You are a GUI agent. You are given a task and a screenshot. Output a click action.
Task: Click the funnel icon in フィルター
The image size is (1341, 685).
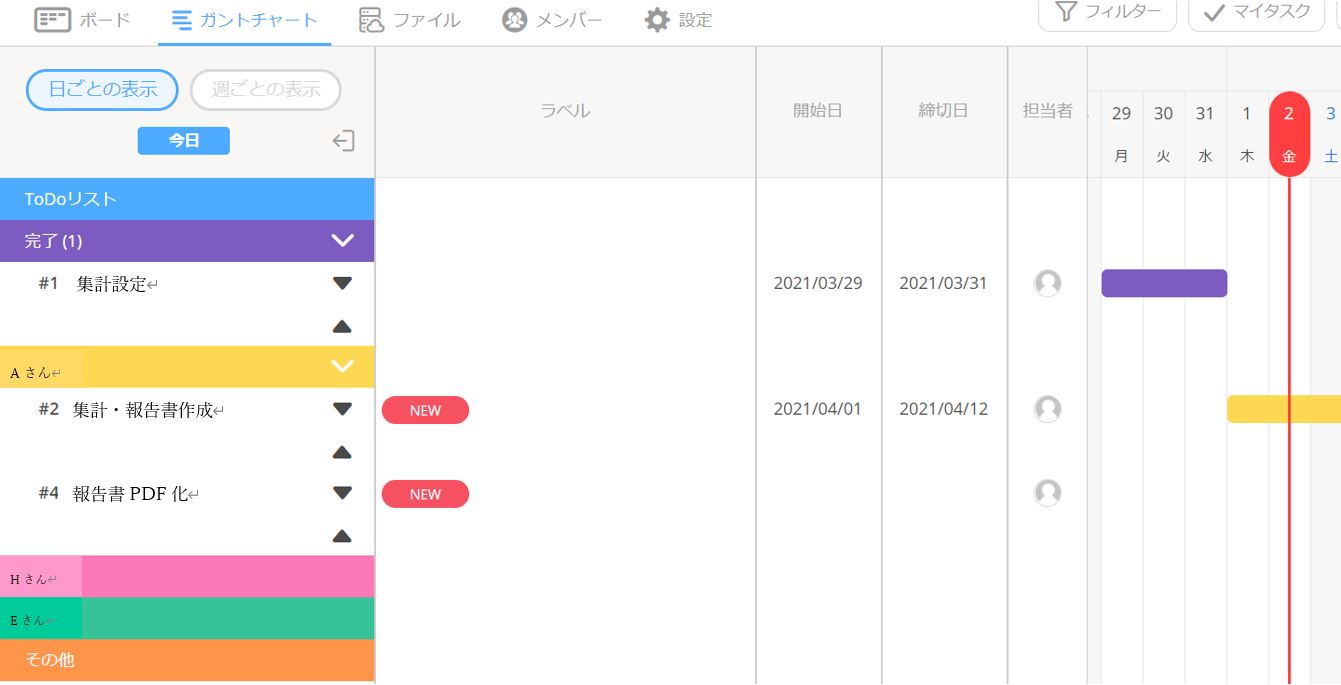(x=1067, y=12)
